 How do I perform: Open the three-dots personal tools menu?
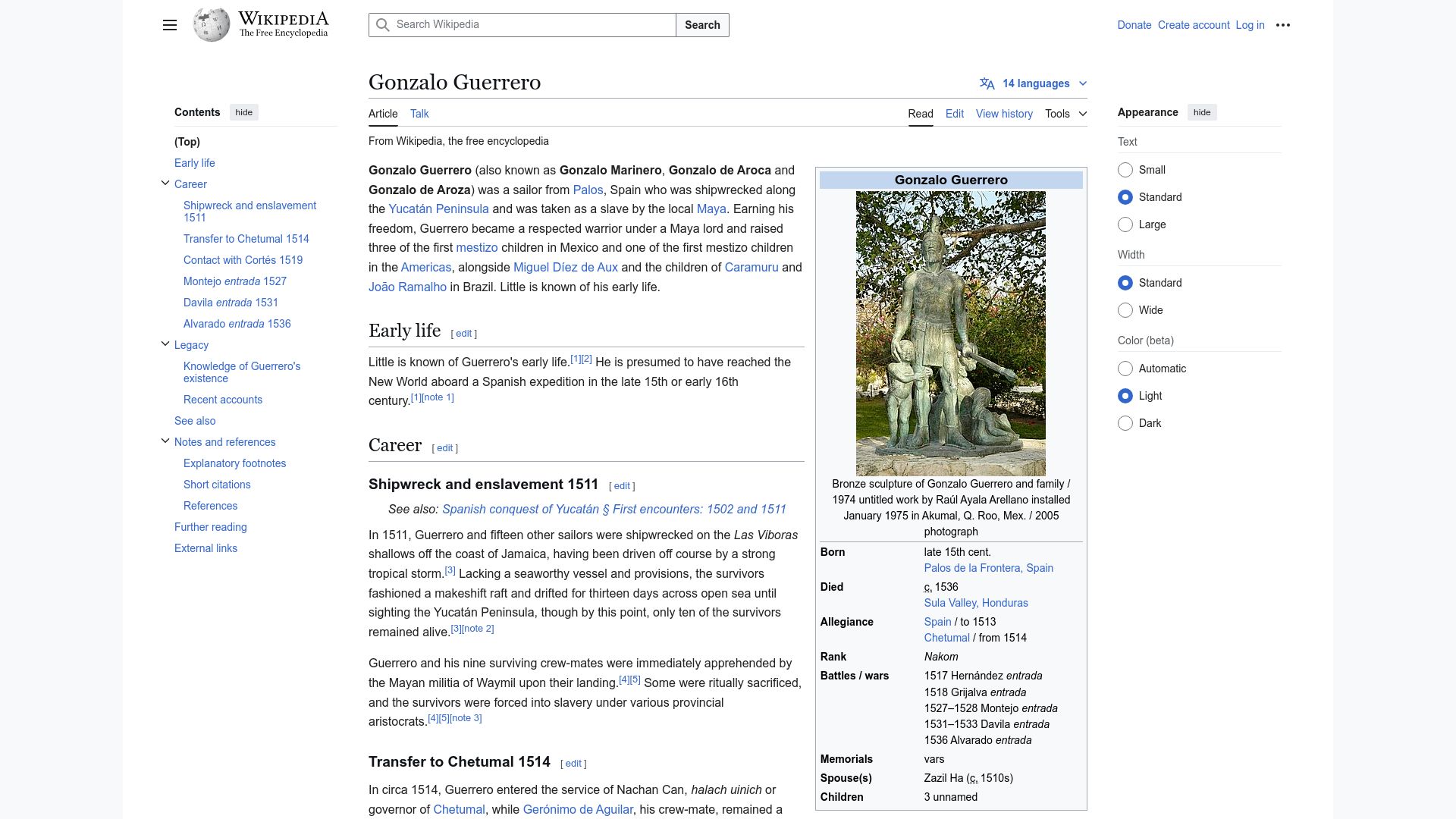pyautogui.click(x=1283, y=25)
